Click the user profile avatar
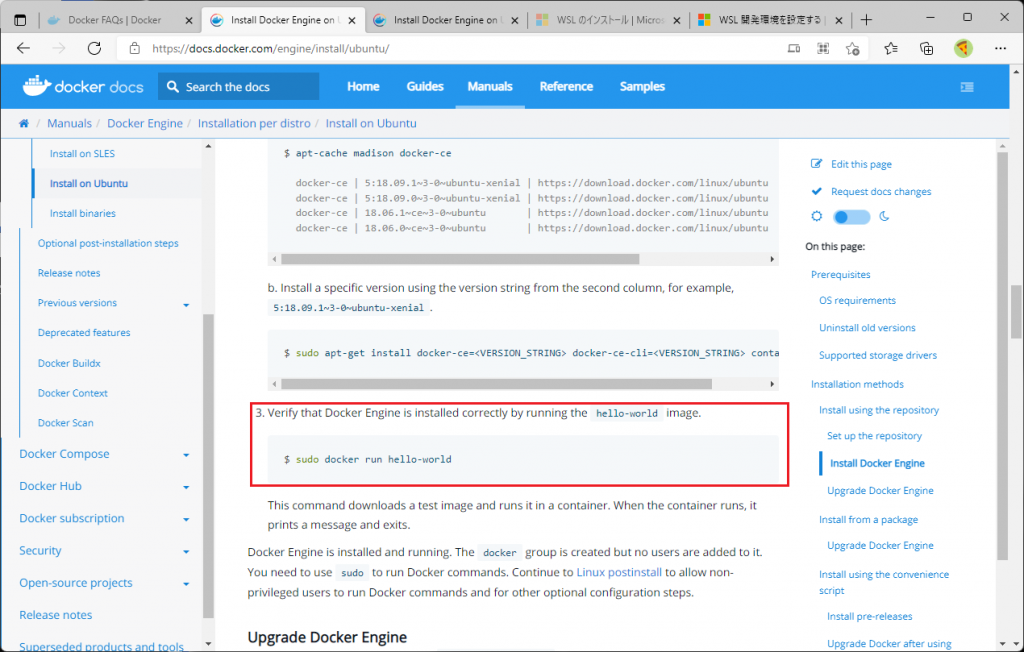Image resolution: width=1024 pixels, height=652 pixels. (963, 48)
